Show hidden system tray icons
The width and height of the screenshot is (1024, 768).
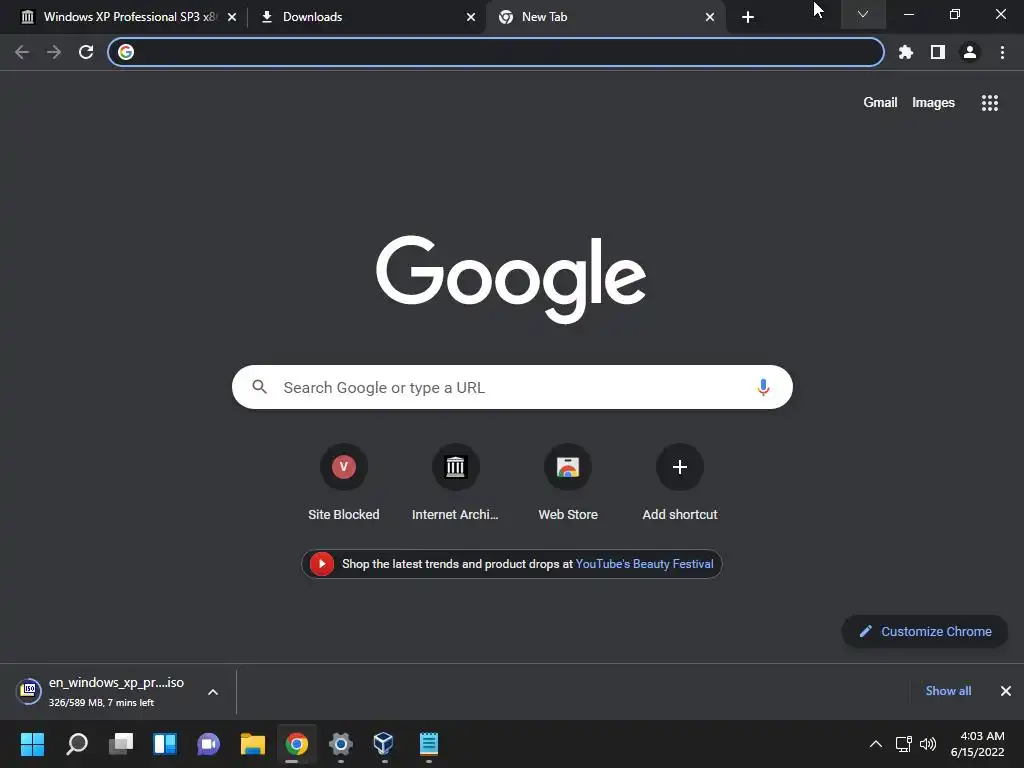(876, 744)
